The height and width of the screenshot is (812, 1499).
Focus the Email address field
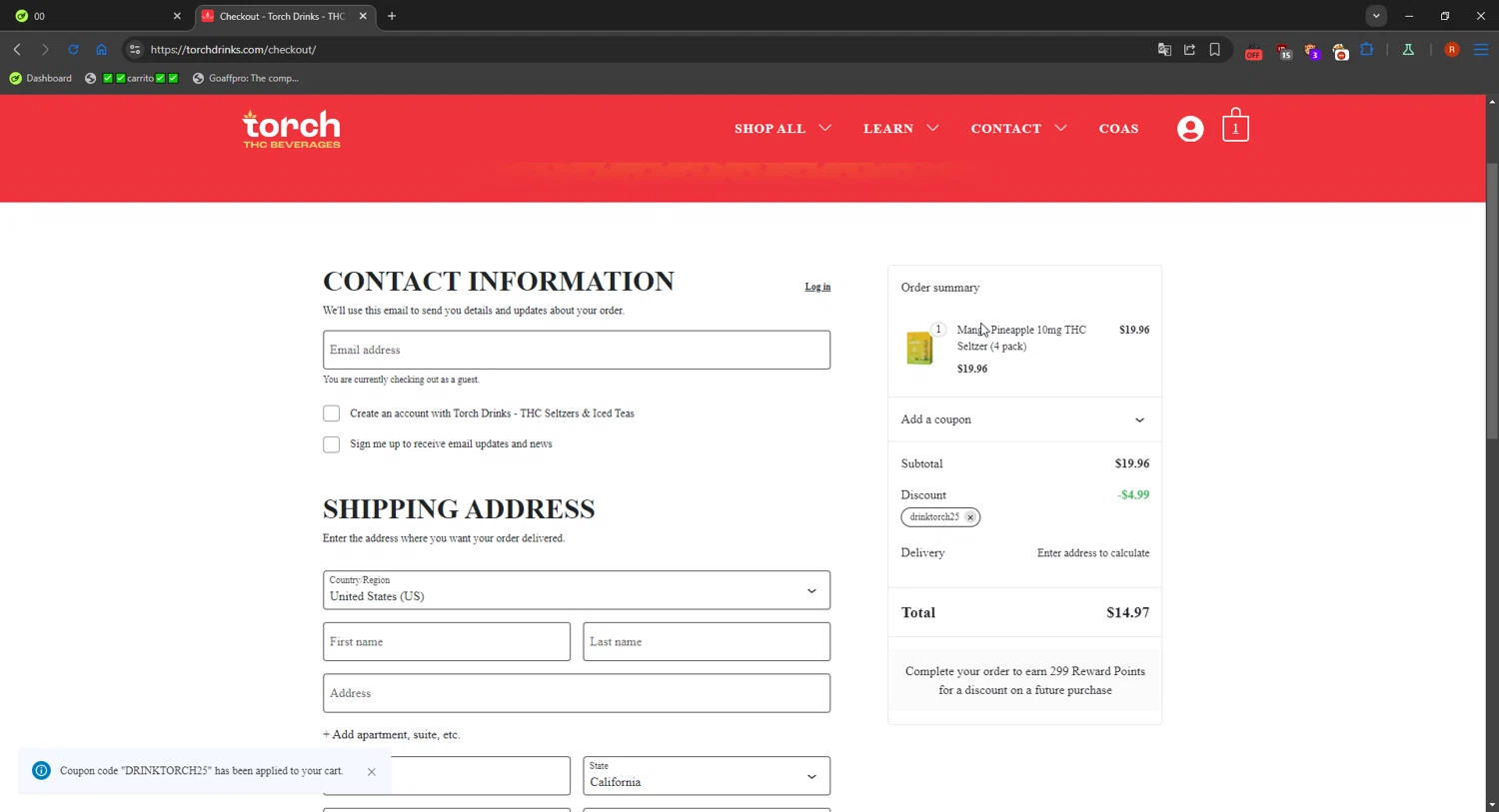(x=577, y=350)
